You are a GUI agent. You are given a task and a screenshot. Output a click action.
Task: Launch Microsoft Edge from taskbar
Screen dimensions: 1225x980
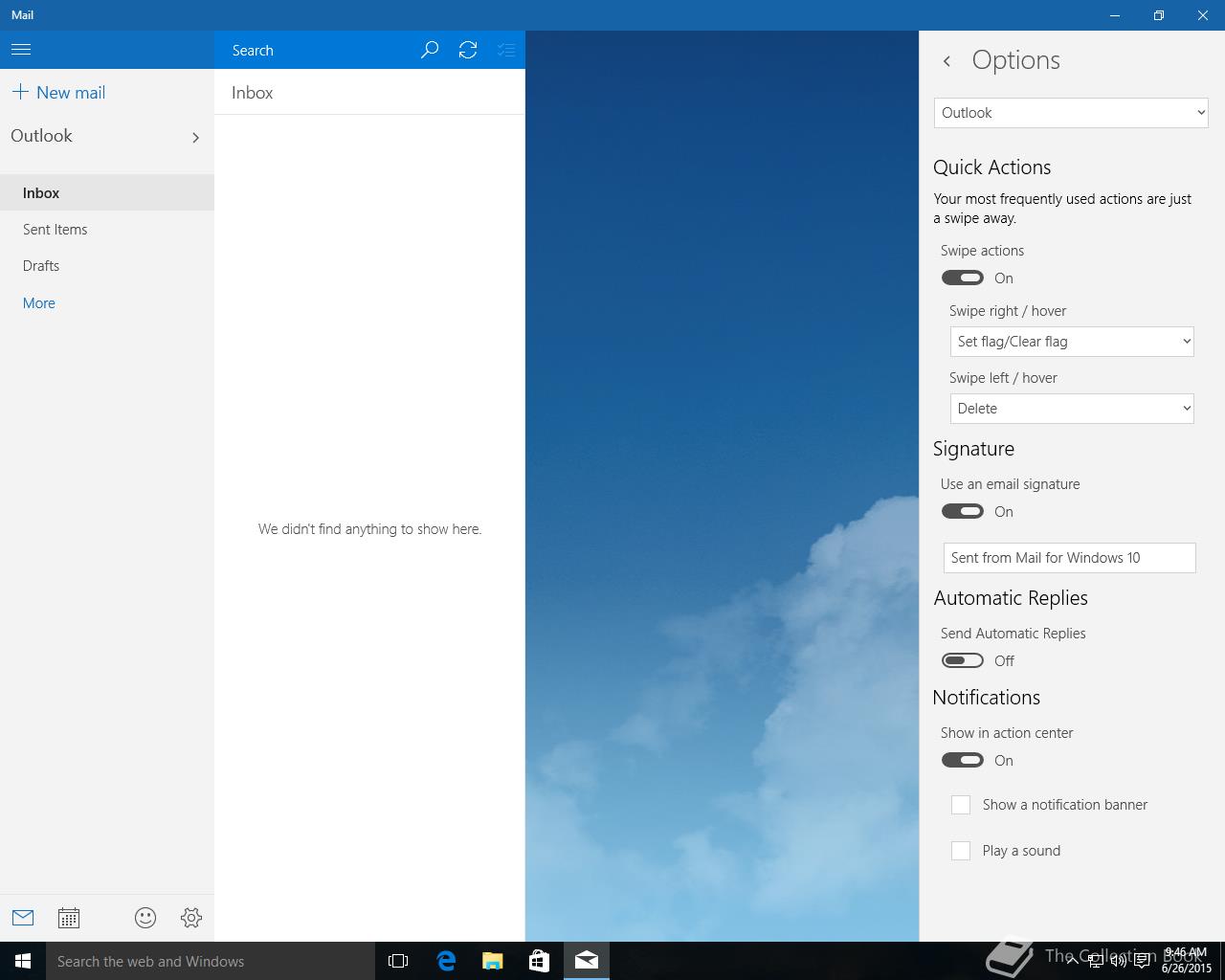(x=446, y=961)
